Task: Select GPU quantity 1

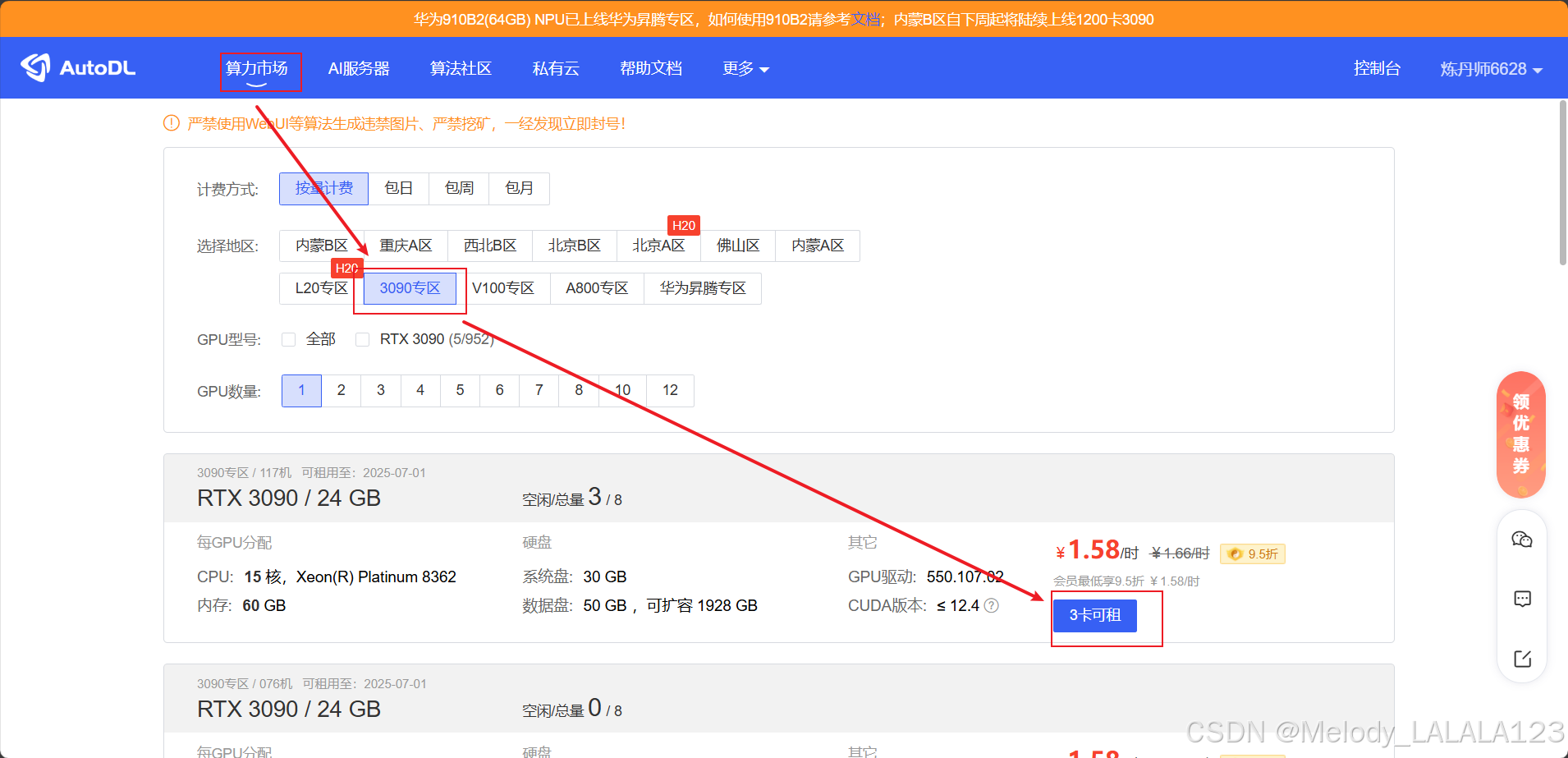Action: click(x=301, y=390)
